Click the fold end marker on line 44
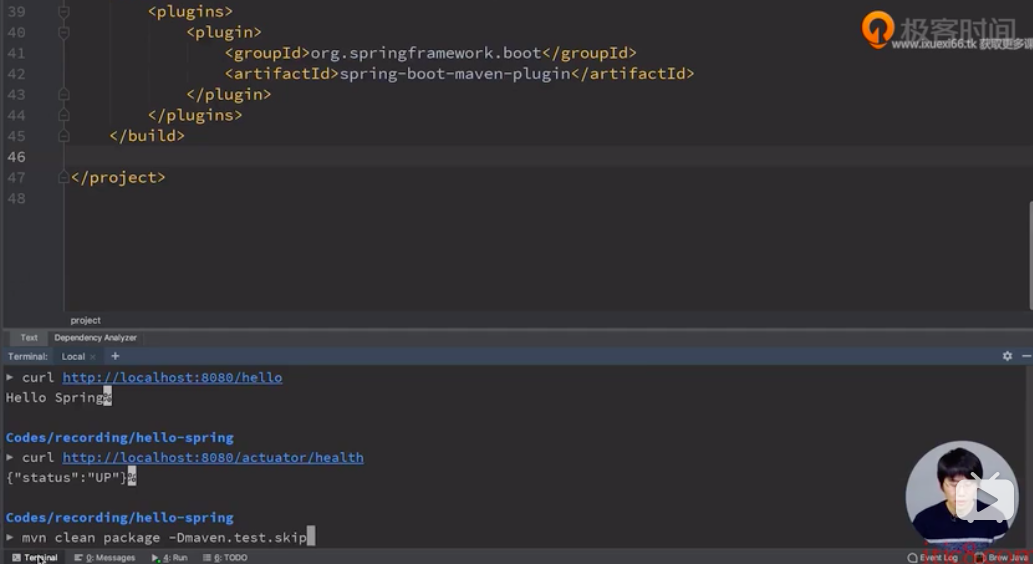This screenshot has width=1033, height=564. click(64, 115)
